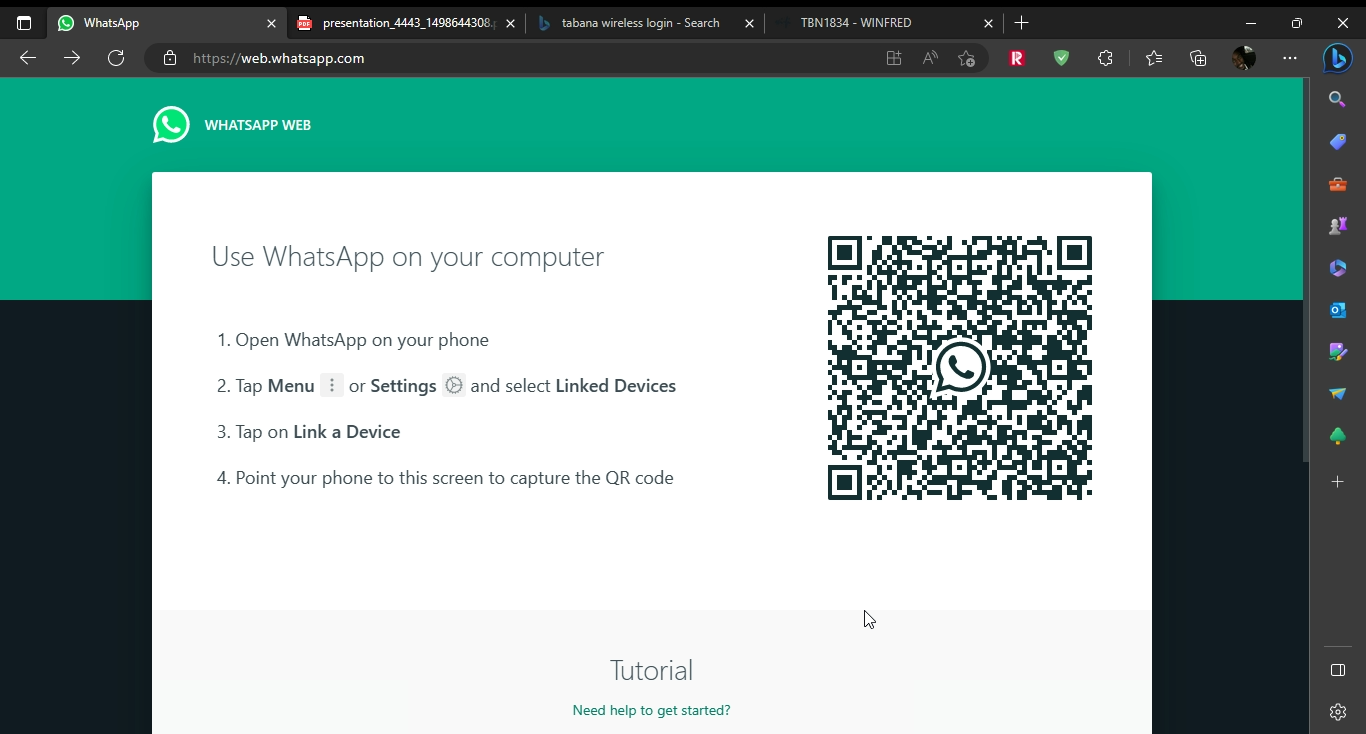This screenshot has height=734, width=1366.
Task: Switch to the TBN1834 - WINFRED tab
Action: [x=884, y=23]
